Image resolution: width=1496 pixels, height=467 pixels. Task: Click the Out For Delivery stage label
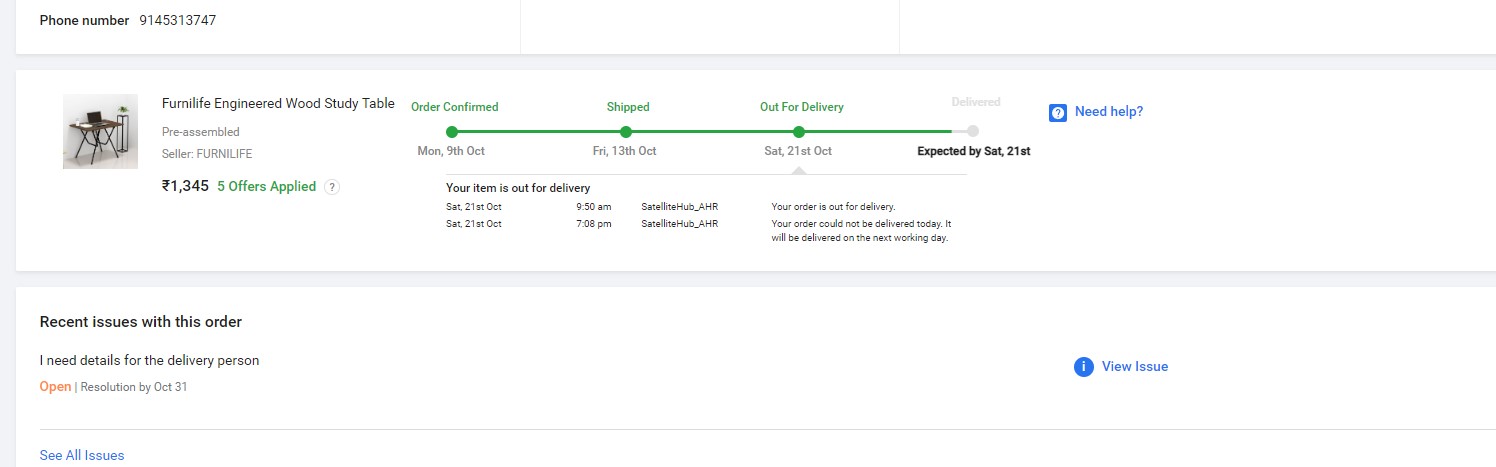pyautogui.click(x=802, y=107)
